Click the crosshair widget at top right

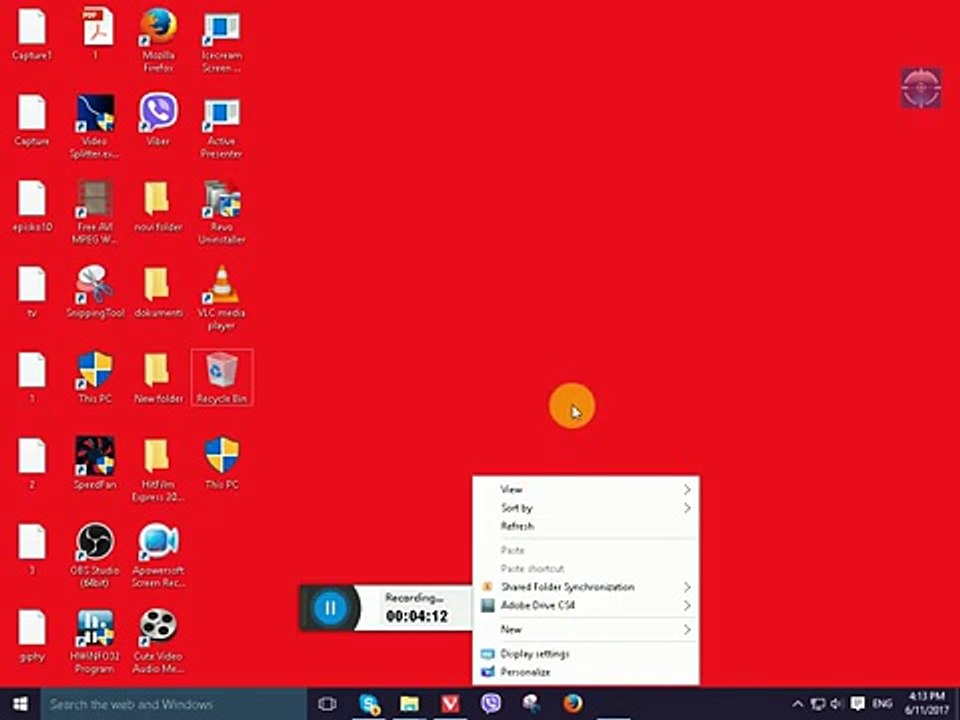tap(921, 88)
